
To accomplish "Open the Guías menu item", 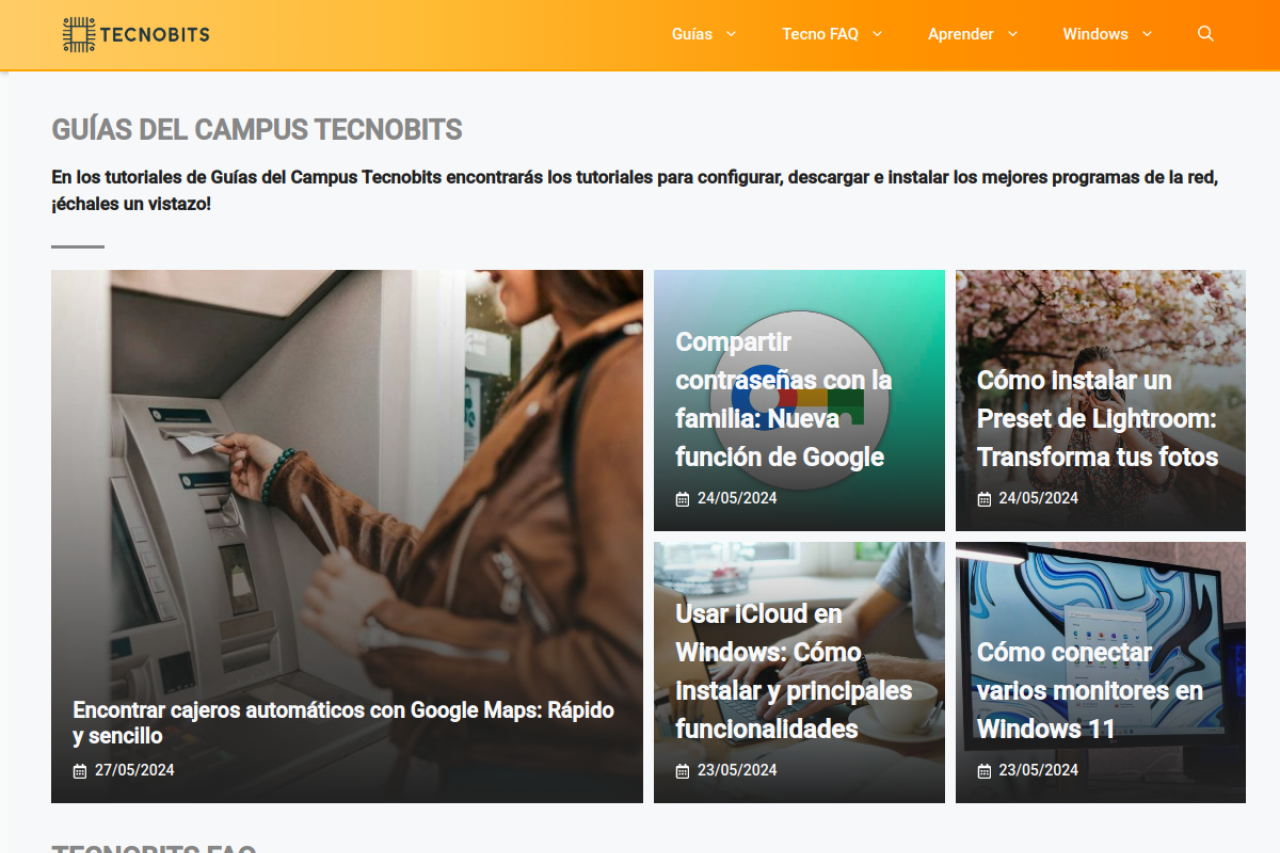I will click(692, 34).
